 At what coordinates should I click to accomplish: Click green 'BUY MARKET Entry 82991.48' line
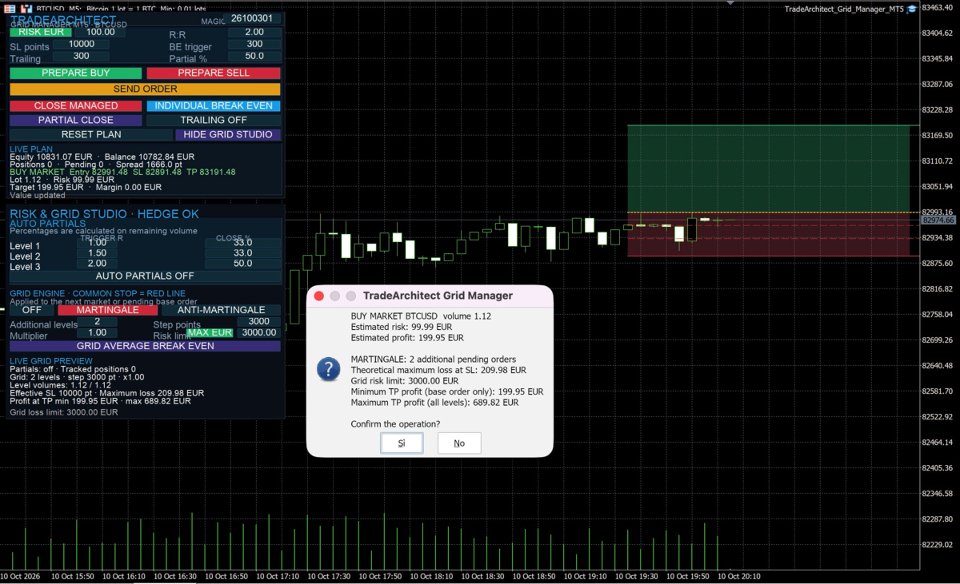pyautogui.click(x=69, y=172)
